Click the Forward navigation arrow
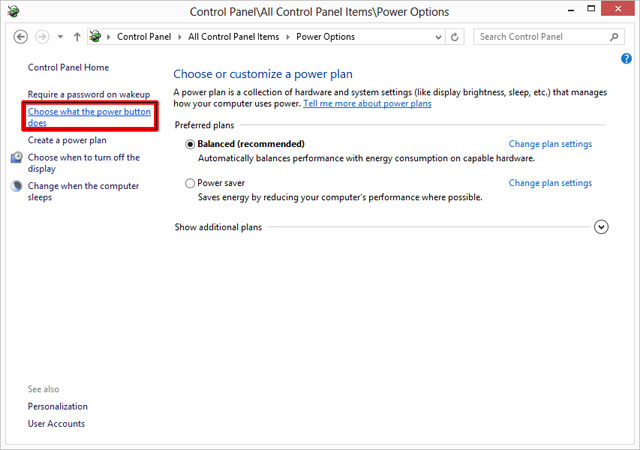This screenshot has width=640, height=450. 41,37
